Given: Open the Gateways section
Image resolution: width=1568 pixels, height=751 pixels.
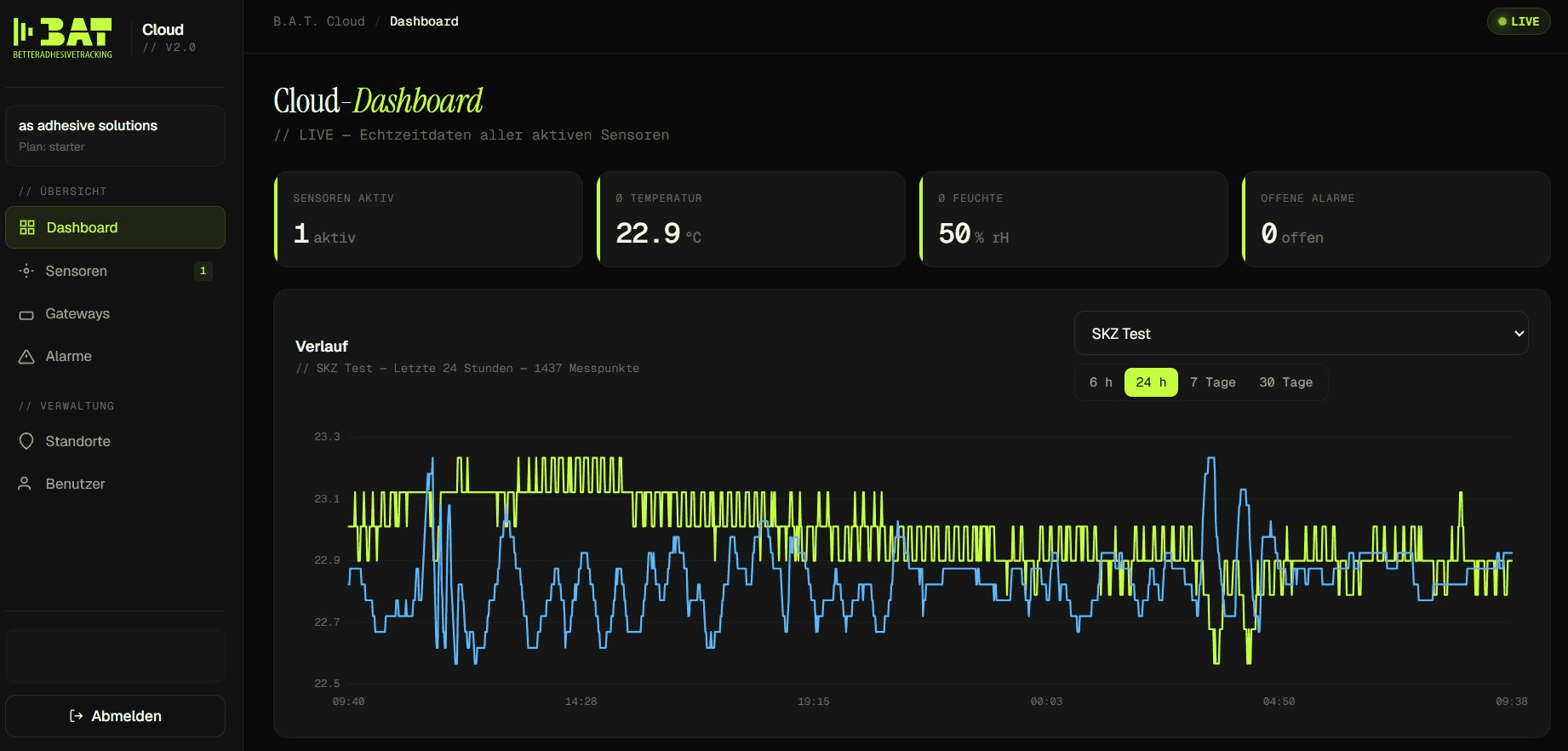Looking at the screenshot, I should click(115, 313).
